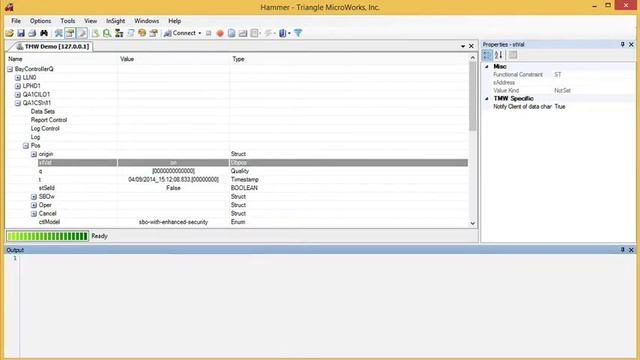
Task: Collapse the BayControllerQ tree node
Action: tap(10, 69)
